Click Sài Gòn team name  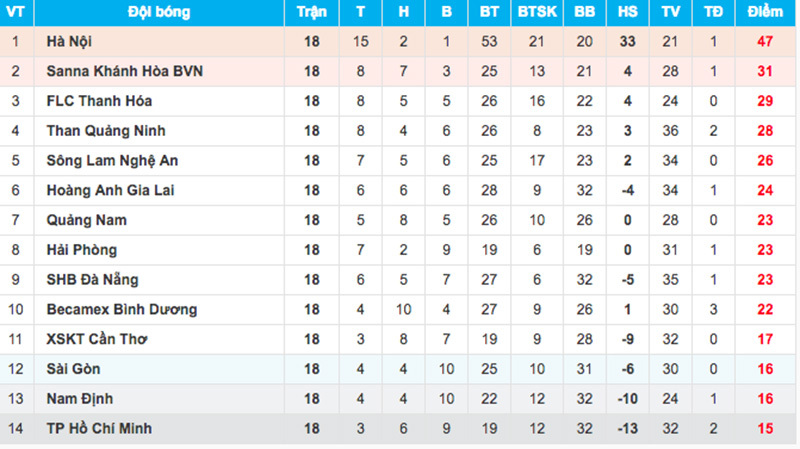(73, 369)
